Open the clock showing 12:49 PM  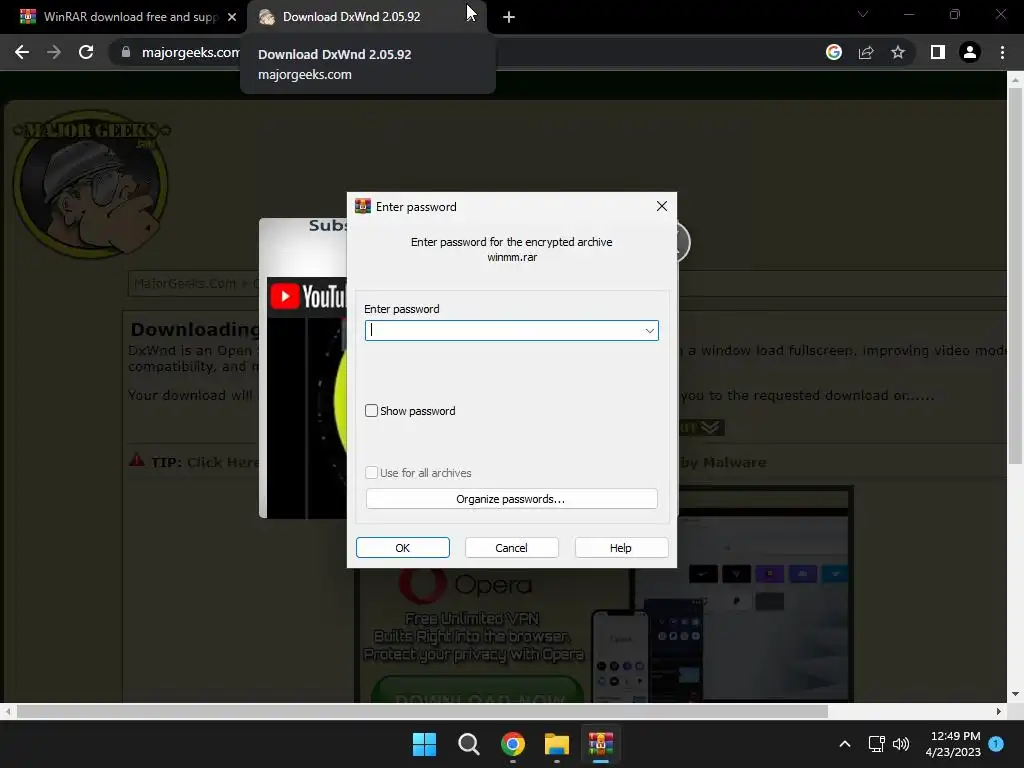953,744
